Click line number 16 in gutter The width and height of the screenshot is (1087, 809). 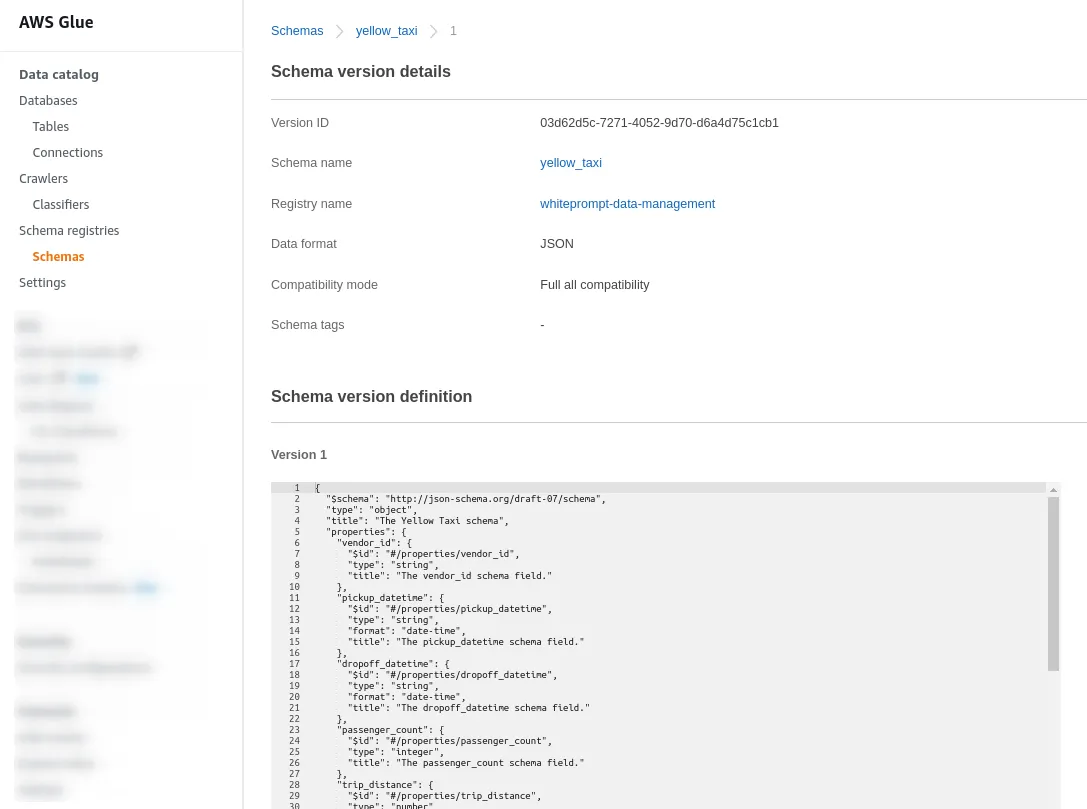coord(295,653)
